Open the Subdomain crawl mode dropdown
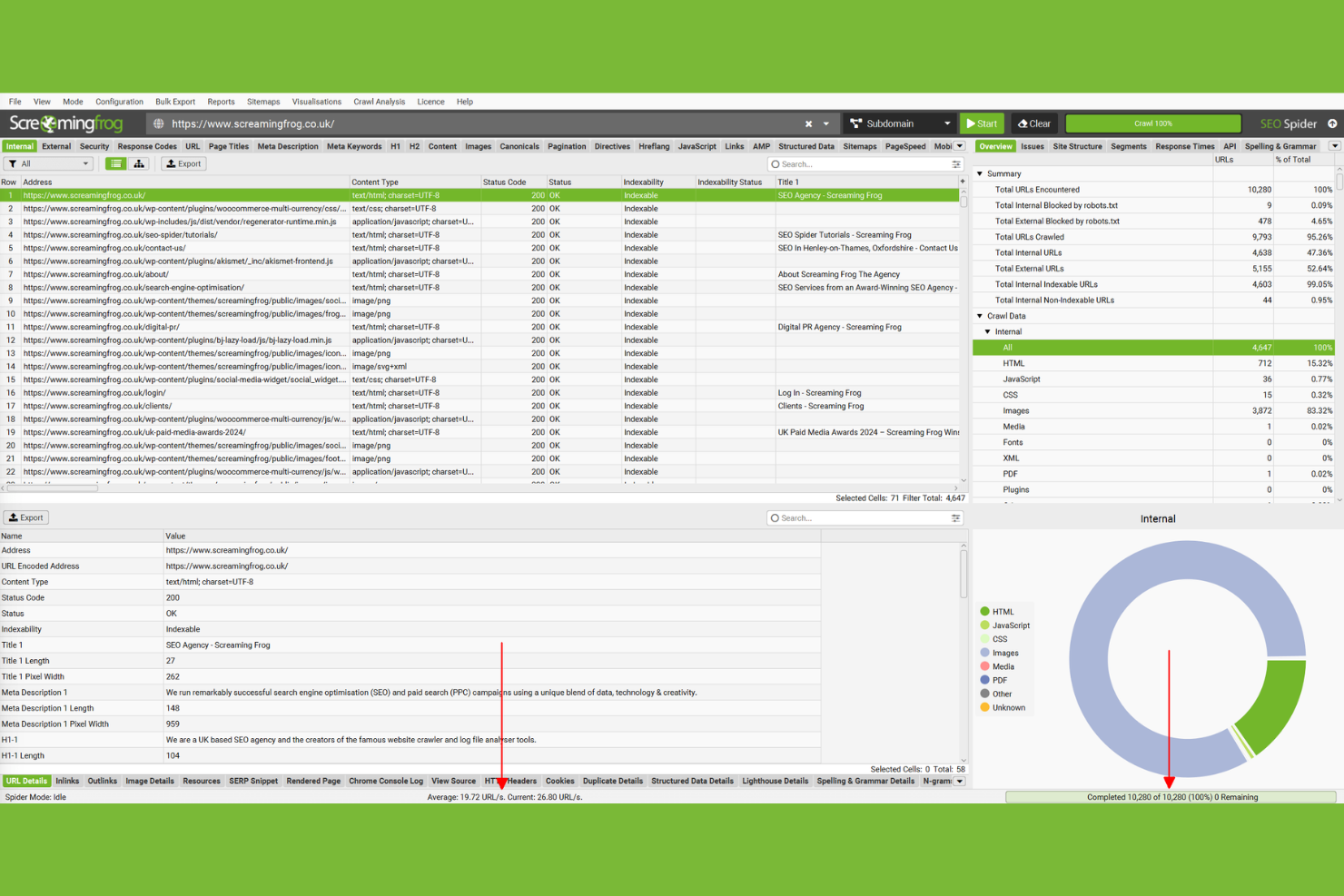Image resolution: width=1344 pixels, height=896 pixels. pos(900,123)
